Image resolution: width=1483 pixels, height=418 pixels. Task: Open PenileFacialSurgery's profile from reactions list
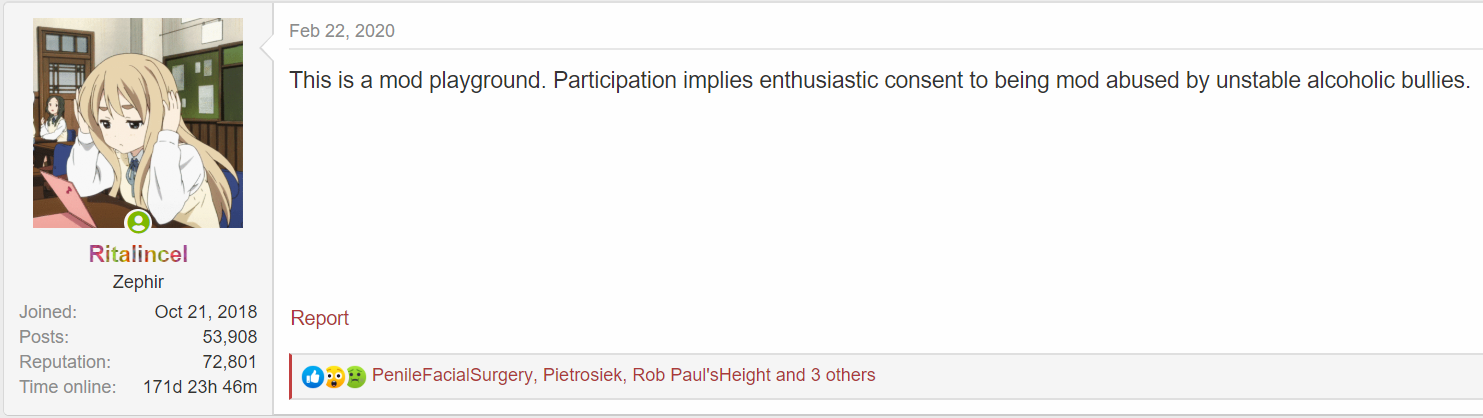452,376
